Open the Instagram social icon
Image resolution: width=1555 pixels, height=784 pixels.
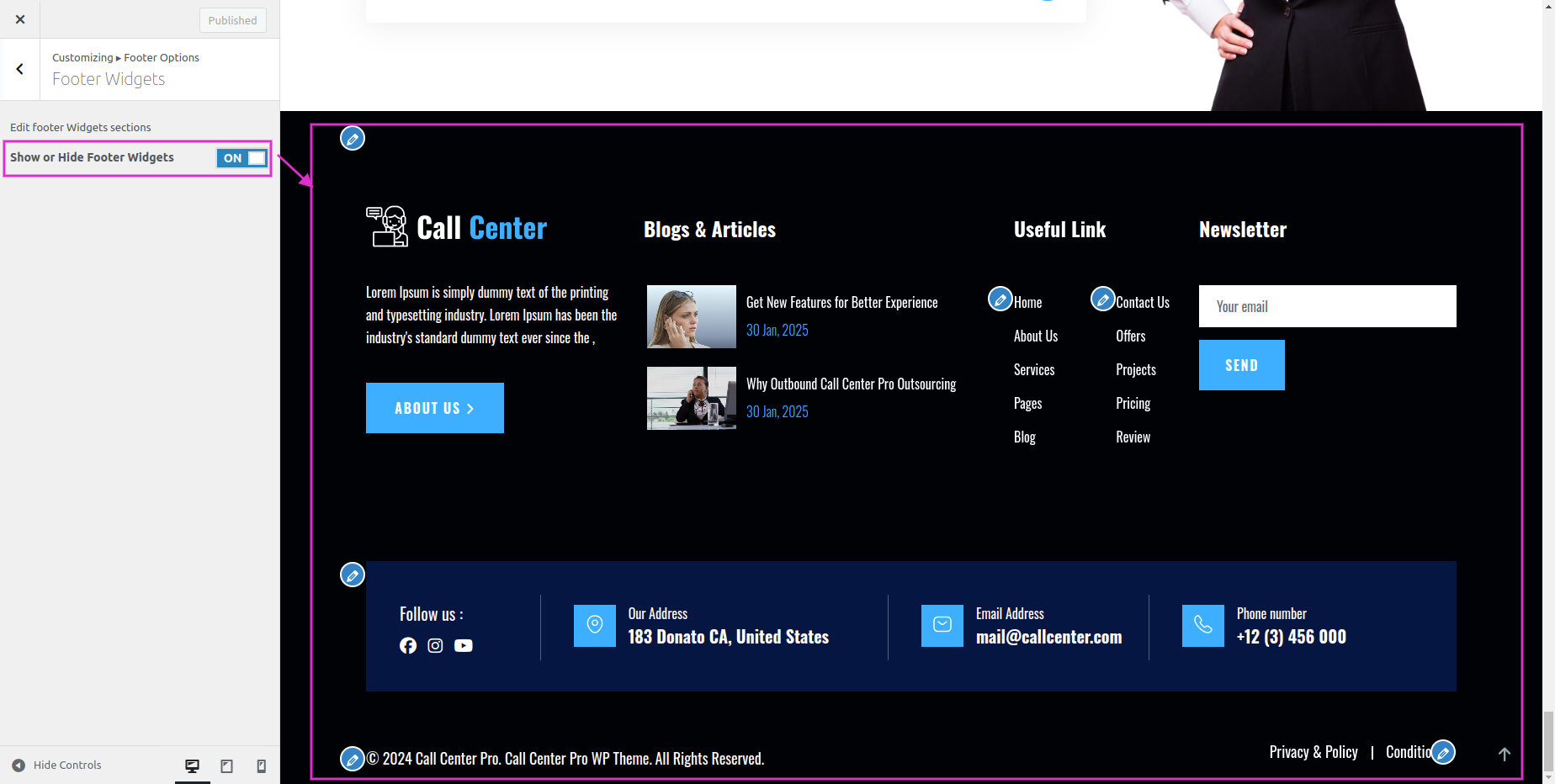click(x=435, y=645)
